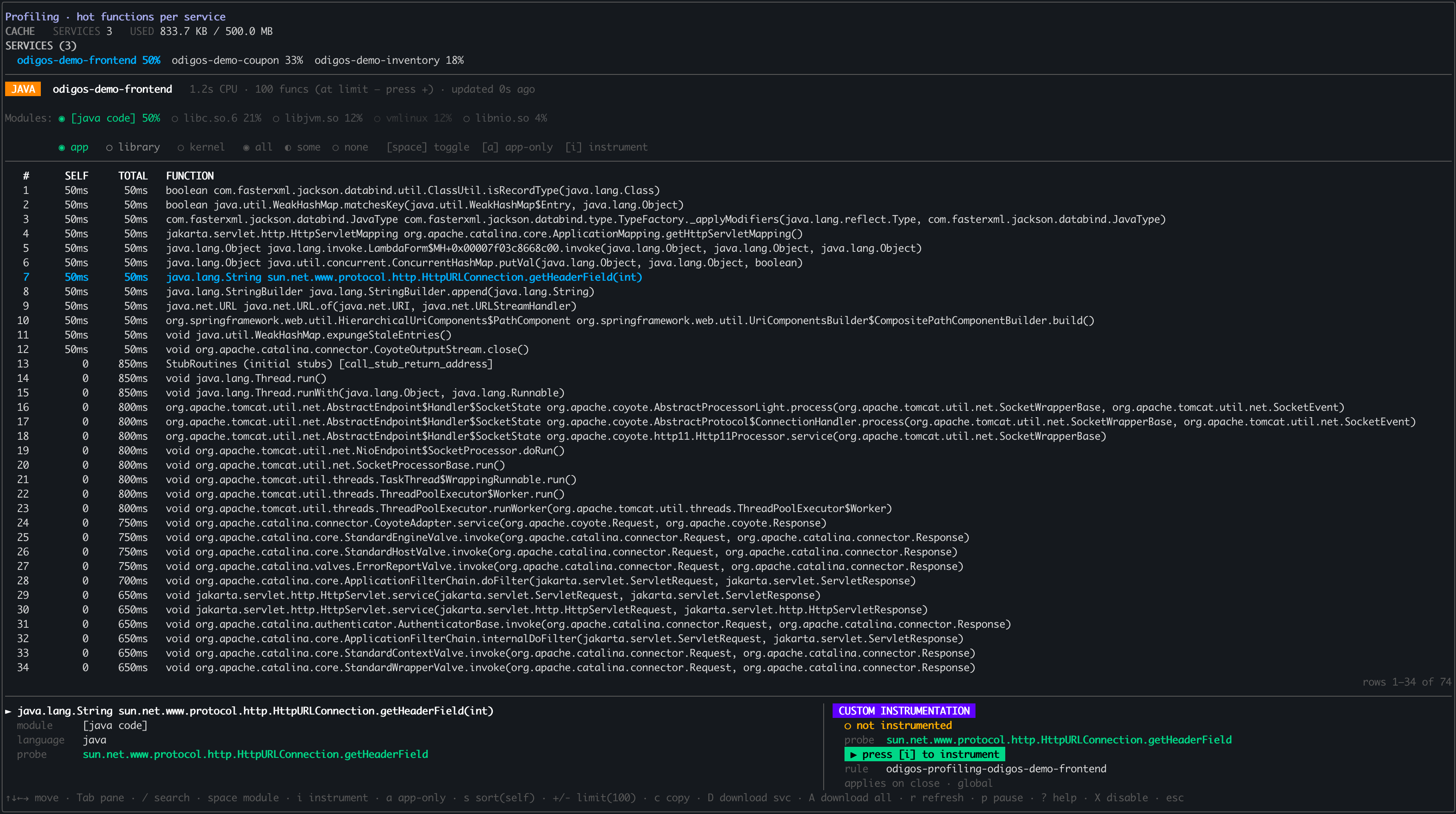The image size is (1456, 814).
Task: Click the probe link in detail pane
Action: pyautogui.click(x=256, y=754)
